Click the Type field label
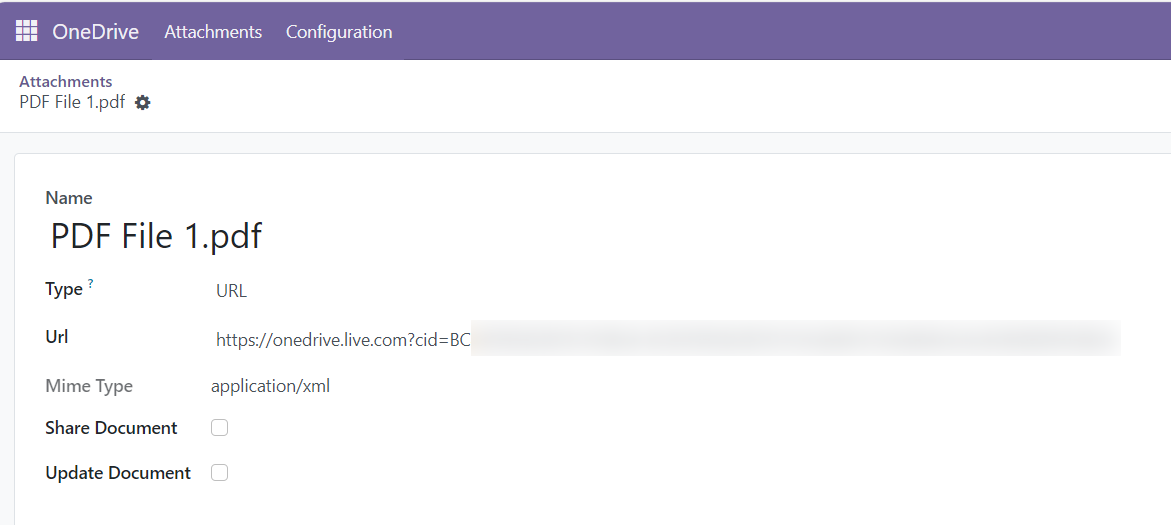The height and width of the screenshot is (525, 1171). (x=63, y=290)
